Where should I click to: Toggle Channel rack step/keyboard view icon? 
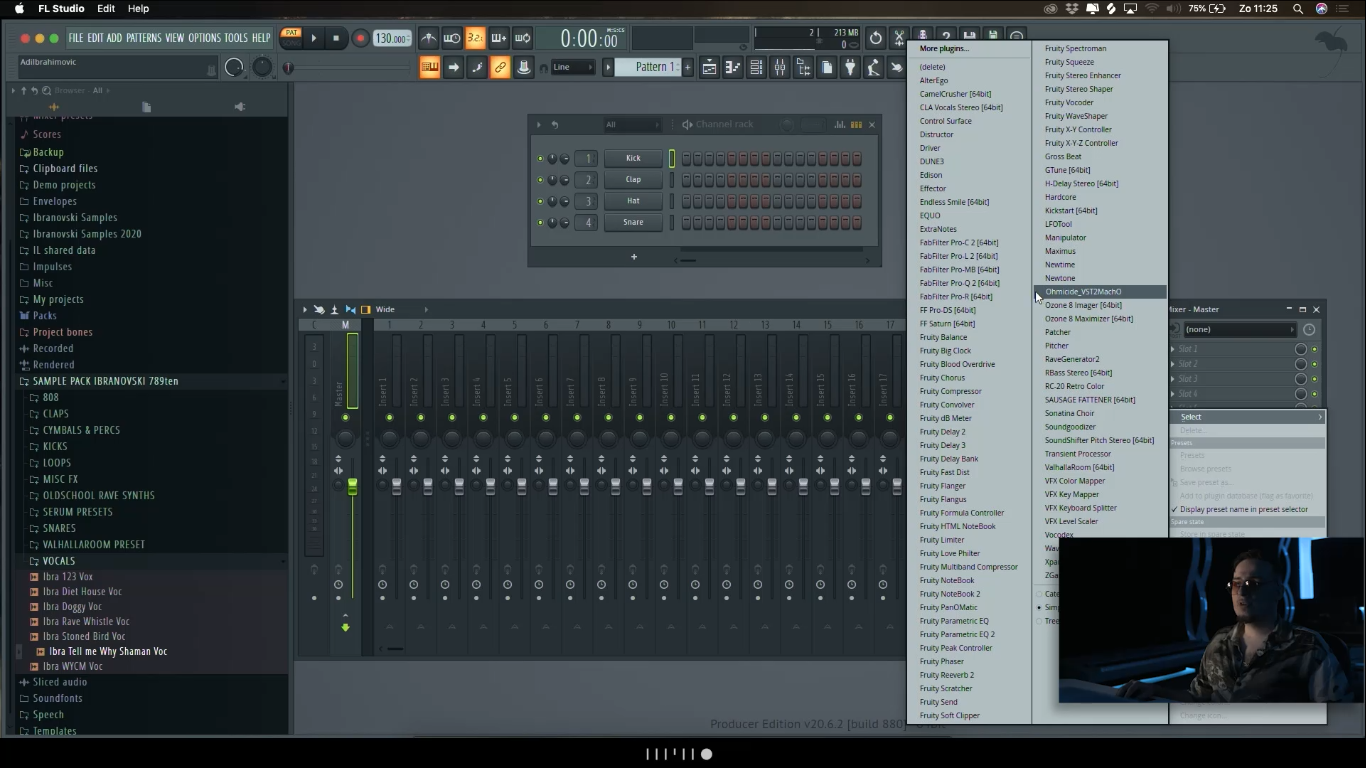tap(856, 125)
